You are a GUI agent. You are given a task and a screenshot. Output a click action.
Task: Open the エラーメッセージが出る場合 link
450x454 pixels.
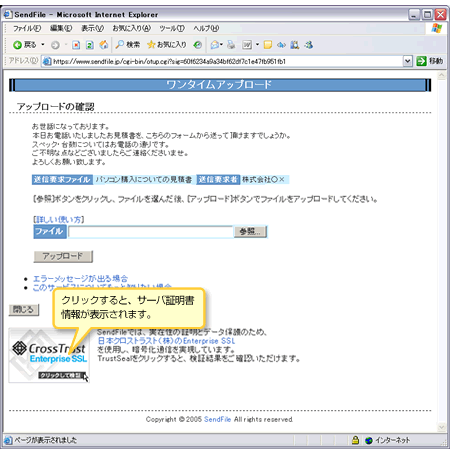coord(80,279)
